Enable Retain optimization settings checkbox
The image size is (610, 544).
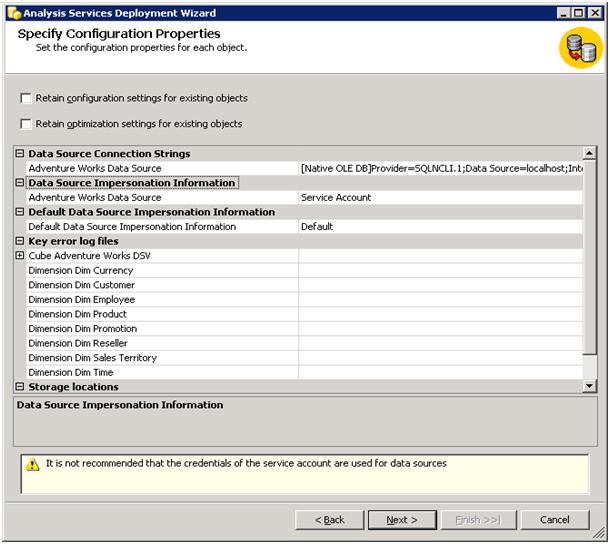pos(26,124)
